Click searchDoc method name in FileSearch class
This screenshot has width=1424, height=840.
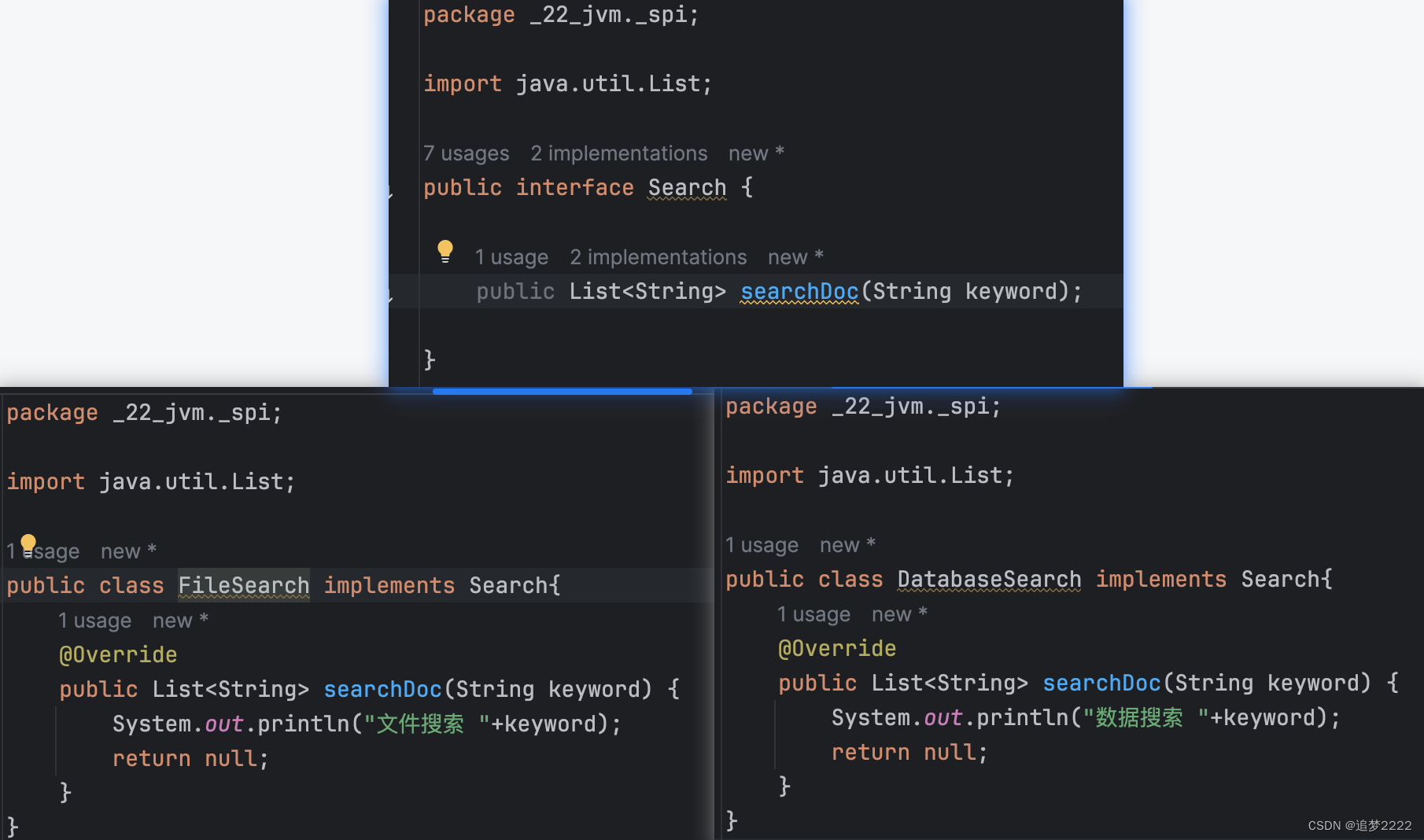point(383,690)
